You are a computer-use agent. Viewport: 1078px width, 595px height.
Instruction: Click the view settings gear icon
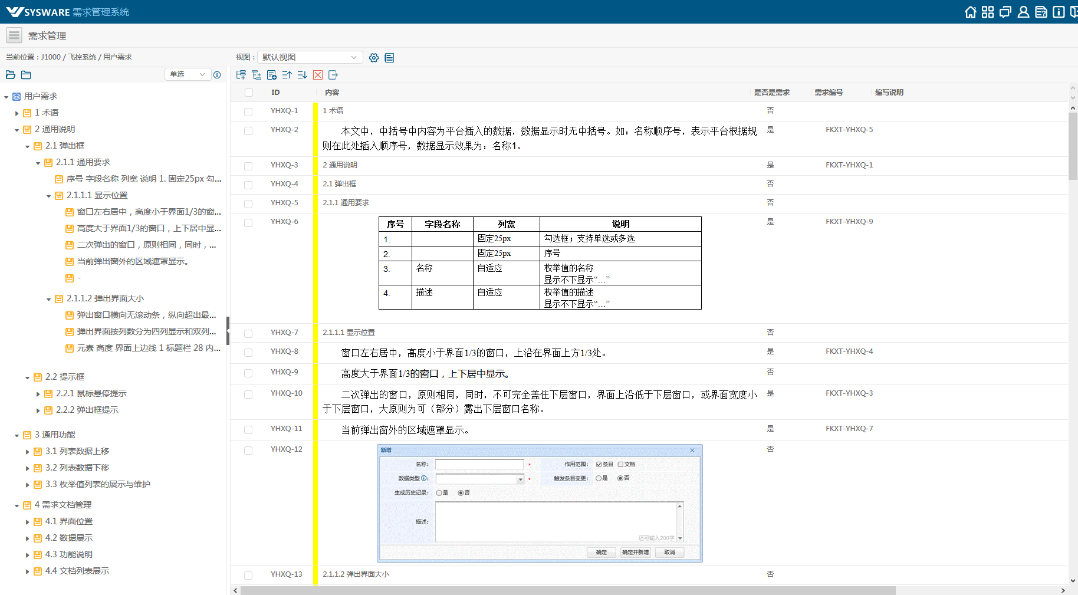(374, 58)
